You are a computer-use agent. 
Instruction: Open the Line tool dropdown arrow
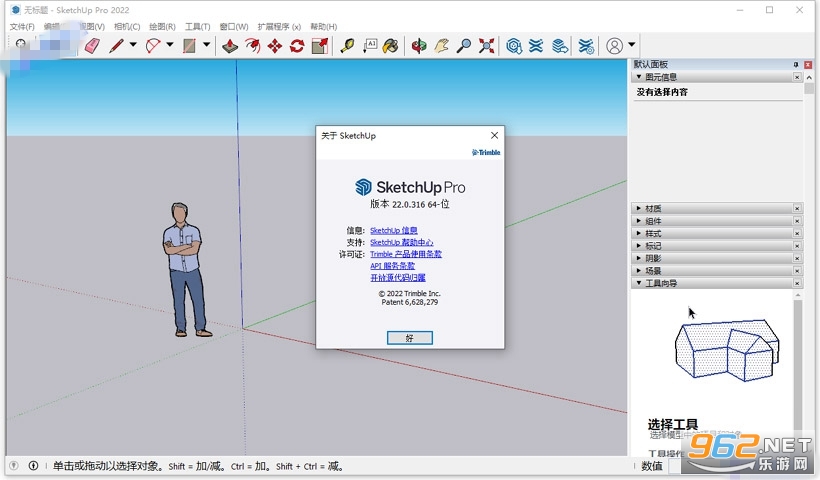pyautogui.click(x=133, y=45)
